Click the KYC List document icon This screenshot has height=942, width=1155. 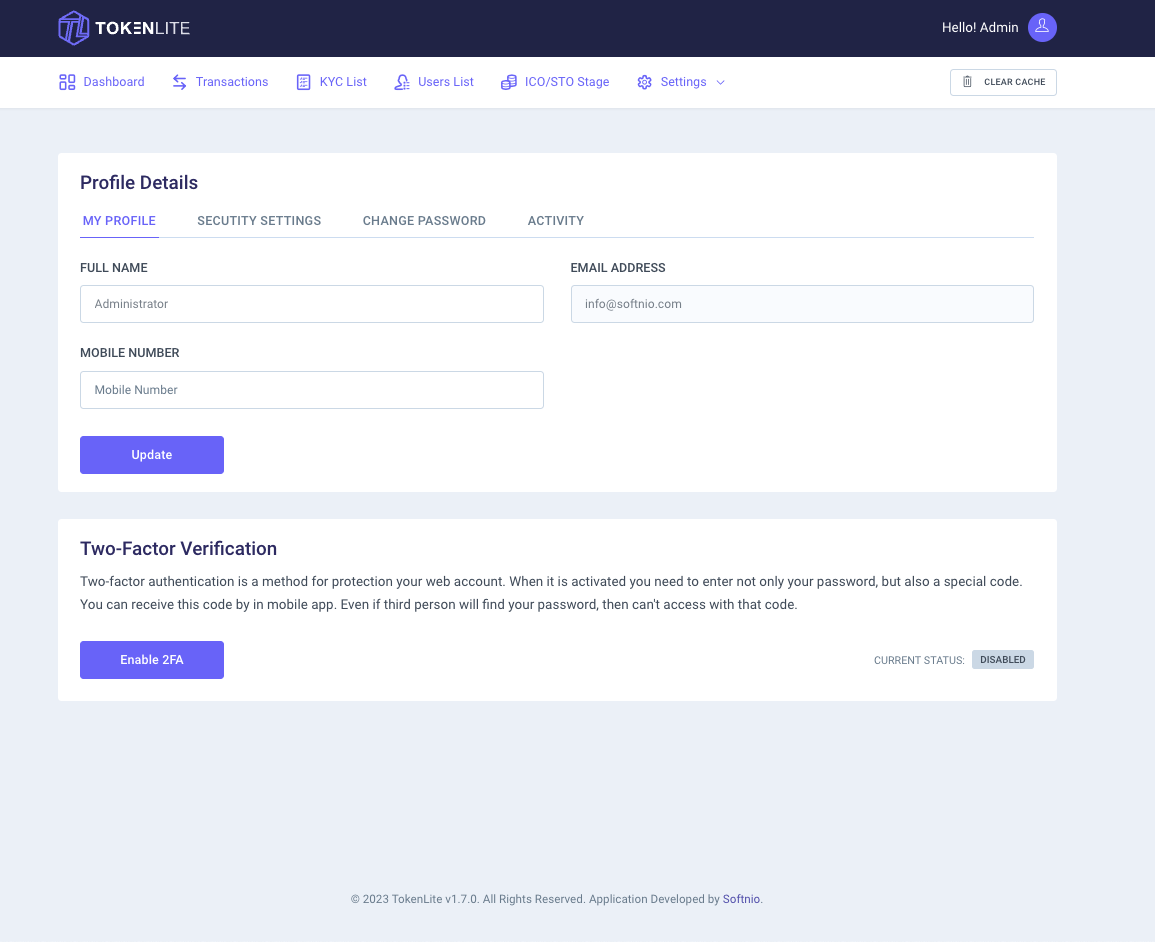pyautogui.click(x=303, y=82)
